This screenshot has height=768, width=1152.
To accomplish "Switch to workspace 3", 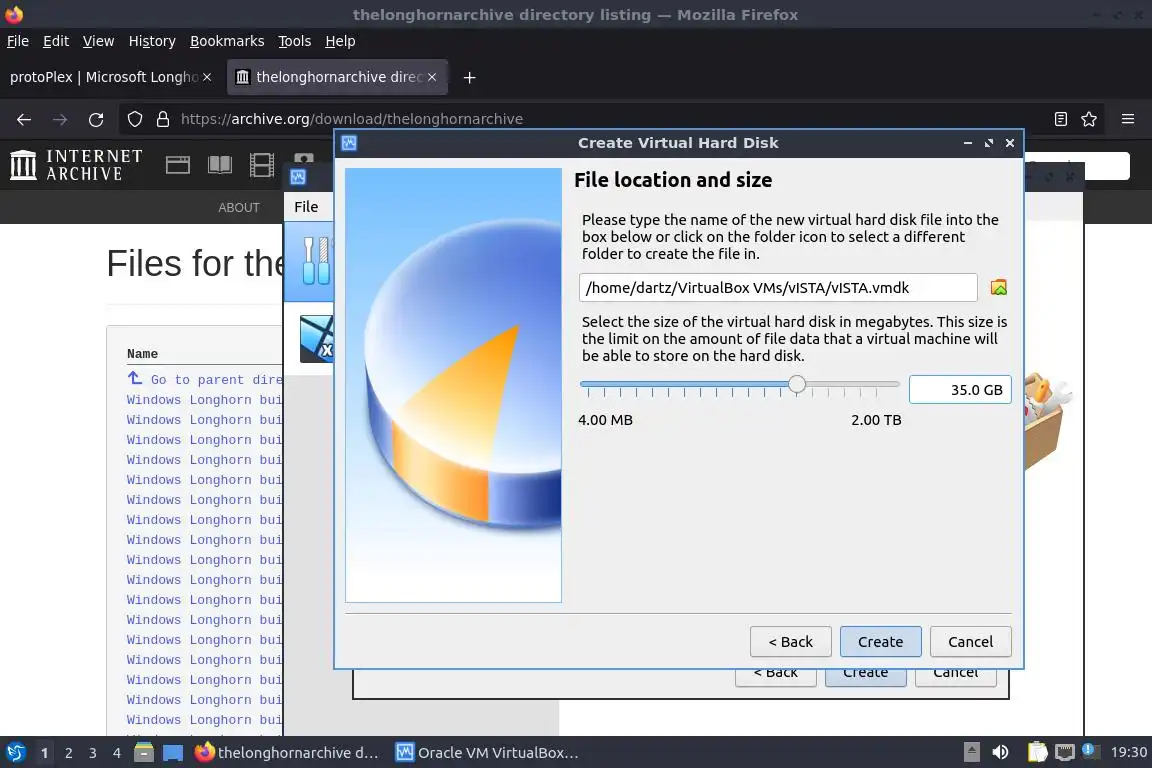I will pyautogui.click(x=93, y=753).
